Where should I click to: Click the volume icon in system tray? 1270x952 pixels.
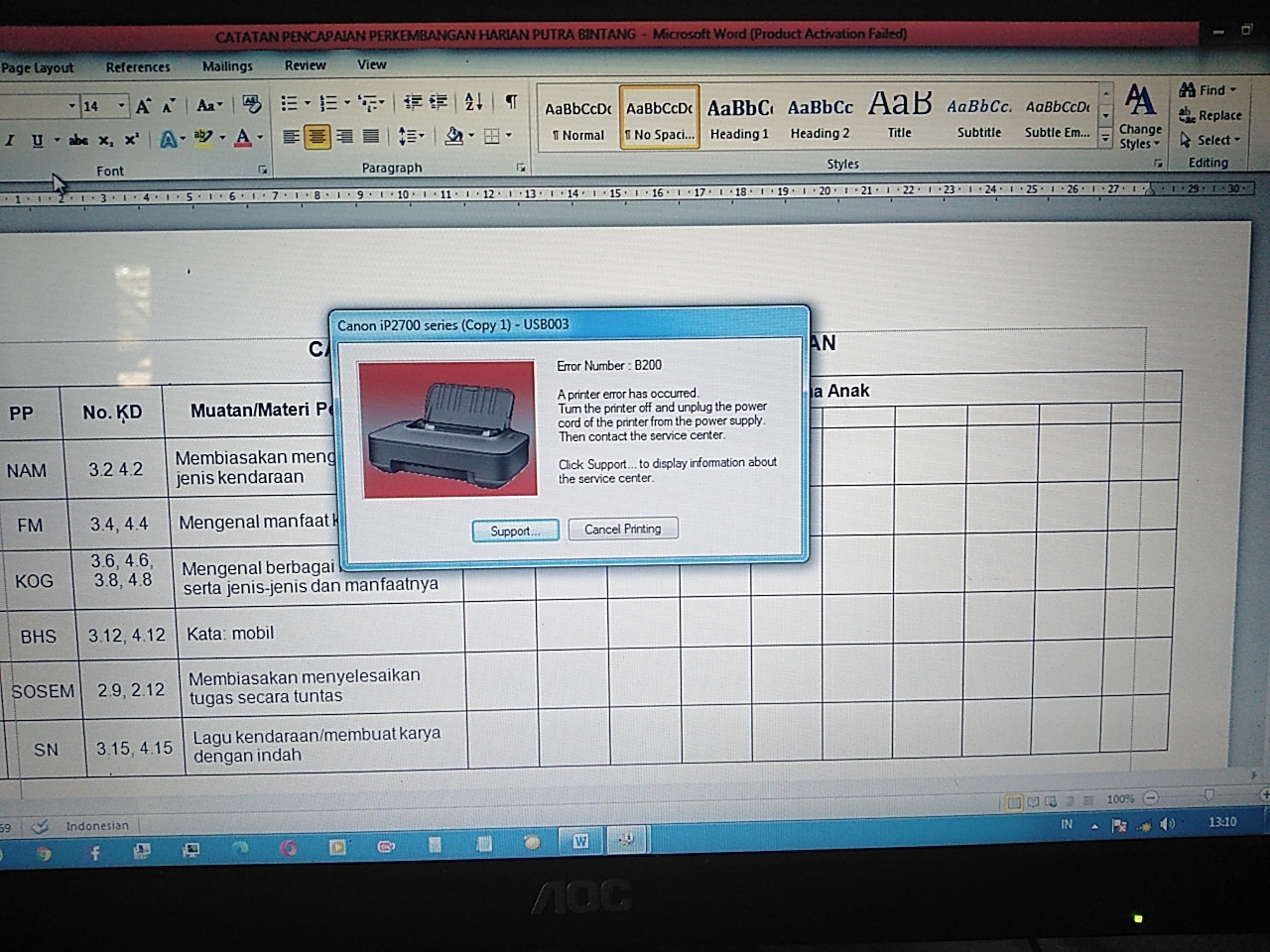tap(1168, 824)
